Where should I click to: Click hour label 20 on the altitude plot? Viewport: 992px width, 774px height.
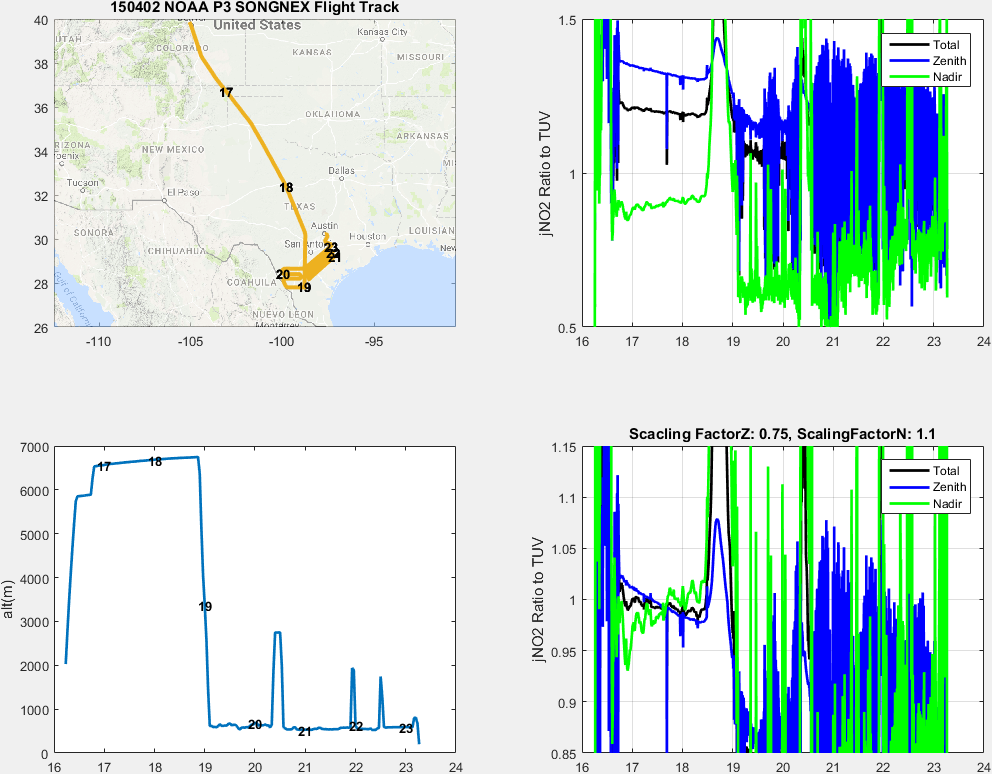[x=255, y=725]
